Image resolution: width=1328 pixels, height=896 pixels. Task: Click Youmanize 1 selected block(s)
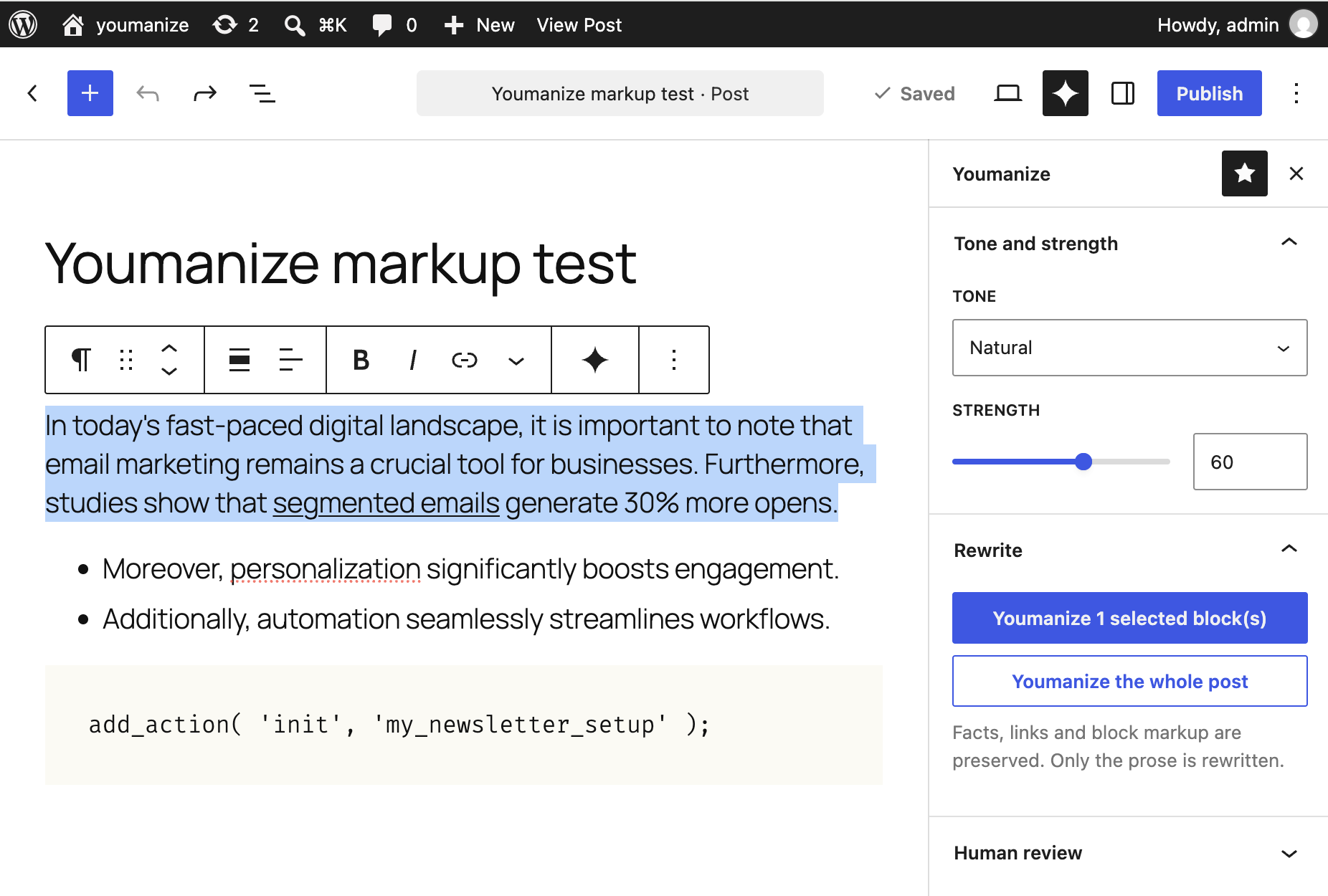(x=1130, y=618)
